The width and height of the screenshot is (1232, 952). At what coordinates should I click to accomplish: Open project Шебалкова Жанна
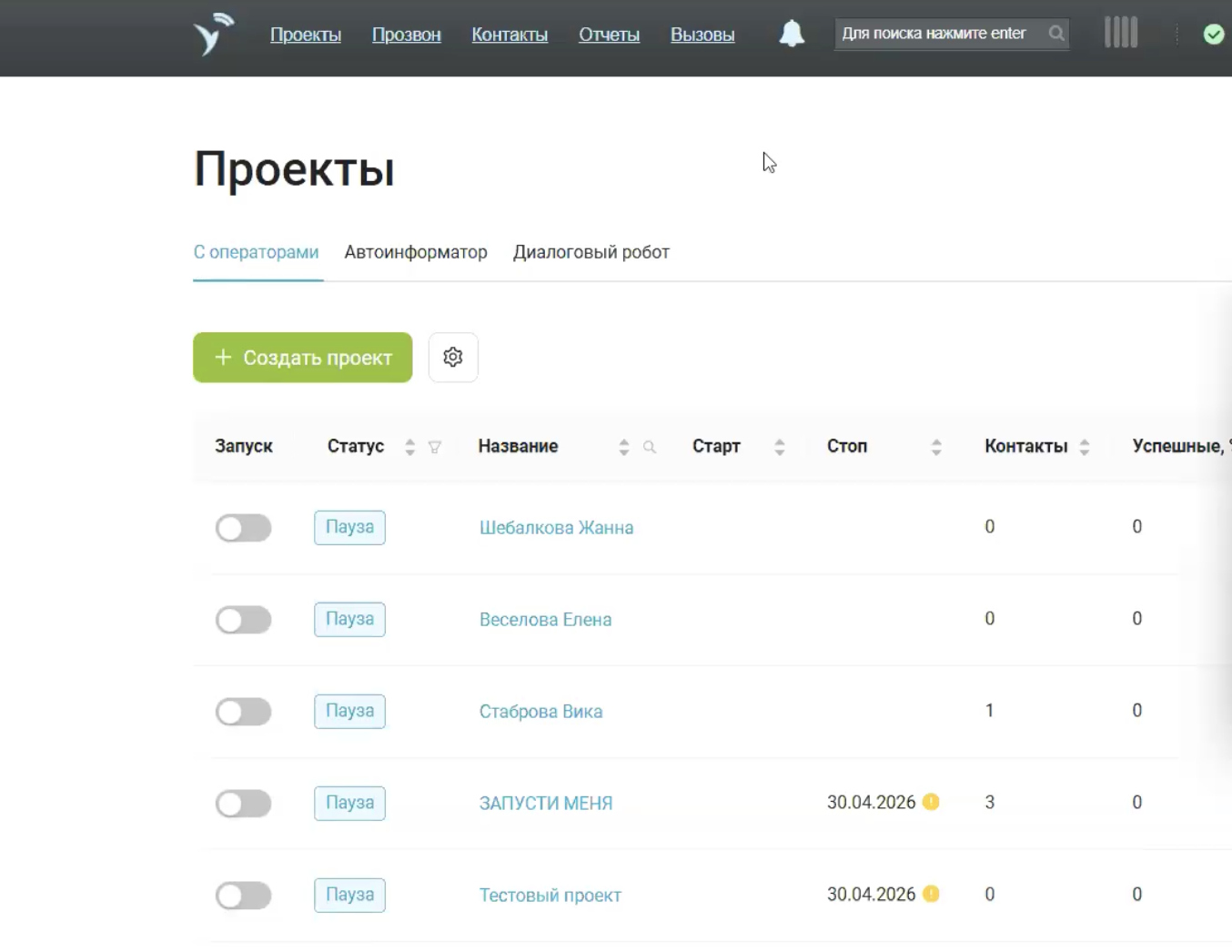pyautogui.click(x=557, y=528)
